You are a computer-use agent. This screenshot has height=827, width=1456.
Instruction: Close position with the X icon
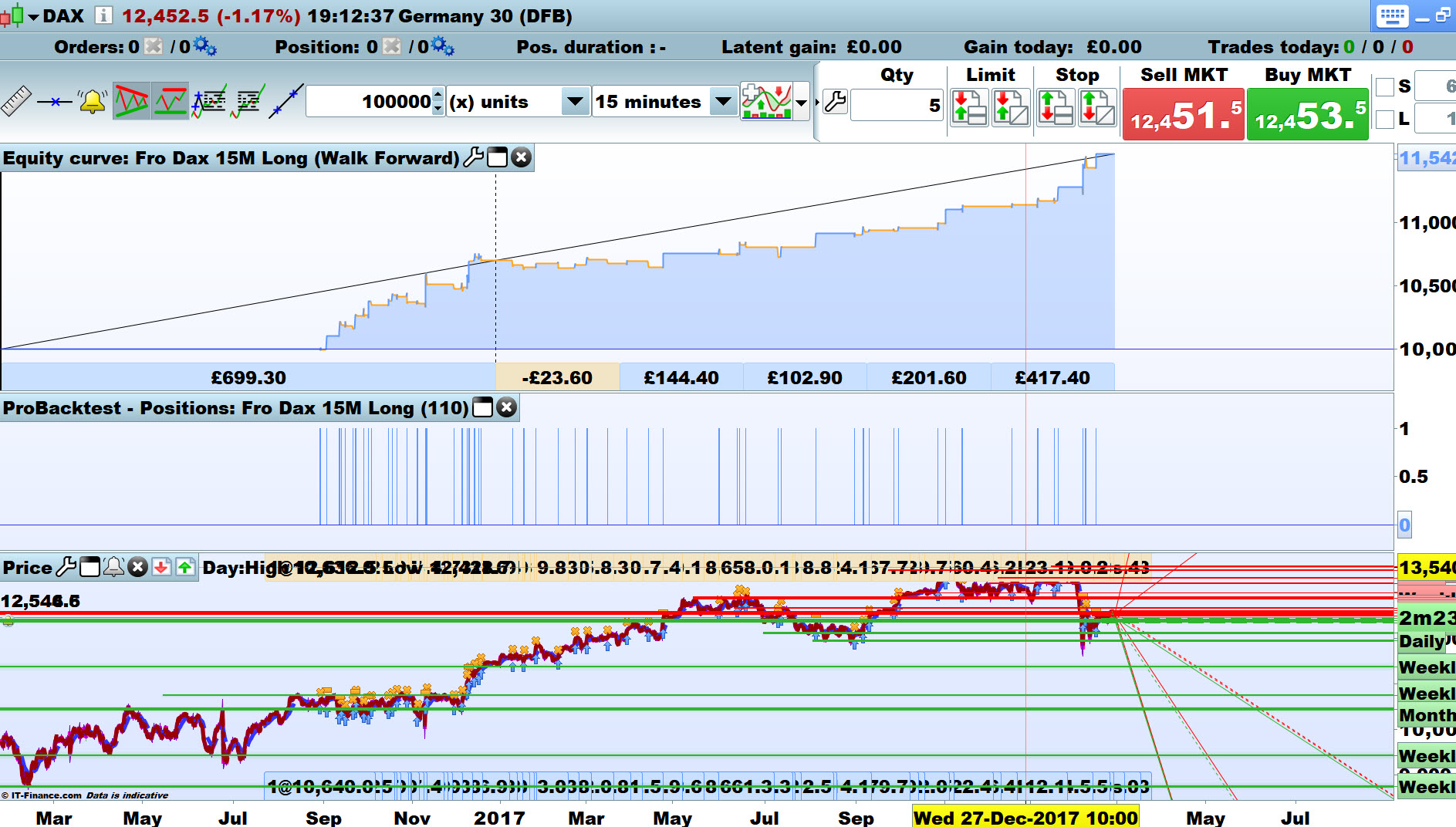point(392,47)
